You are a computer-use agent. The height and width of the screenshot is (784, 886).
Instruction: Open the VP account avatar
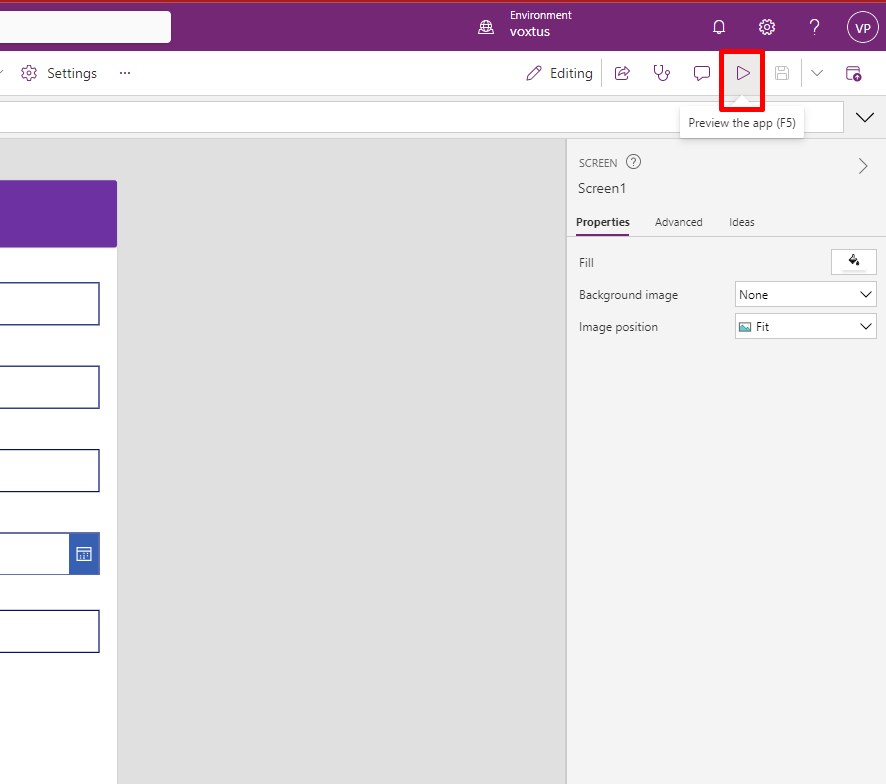(x=862, y=27)
